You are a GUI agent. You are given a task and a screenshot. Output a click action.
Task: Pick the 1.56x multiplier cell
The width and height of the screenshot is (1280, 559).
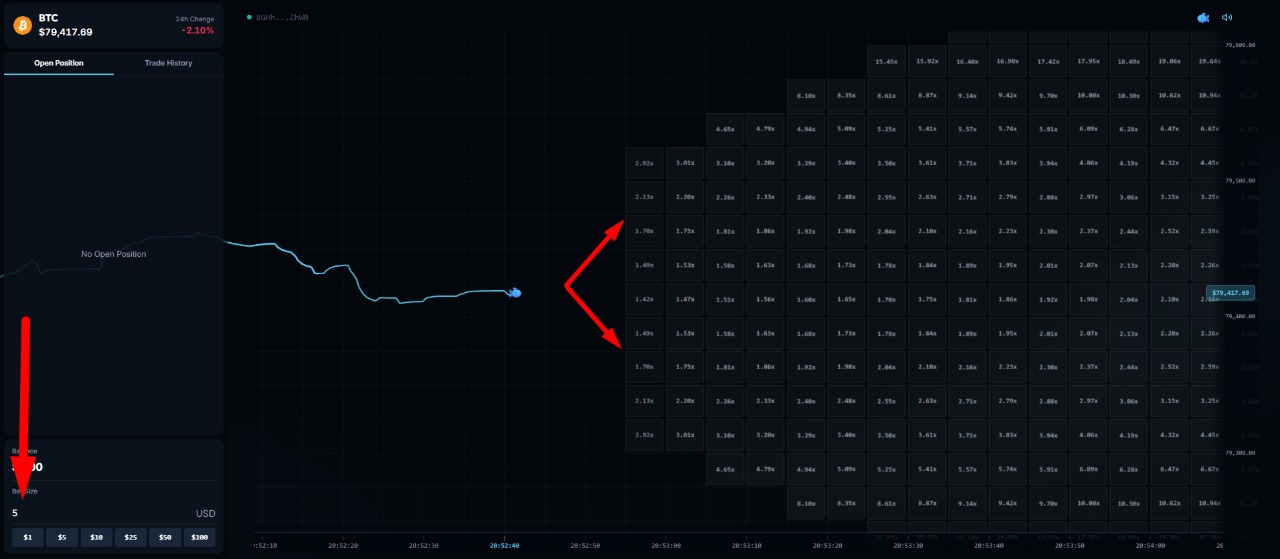(765, 299)
